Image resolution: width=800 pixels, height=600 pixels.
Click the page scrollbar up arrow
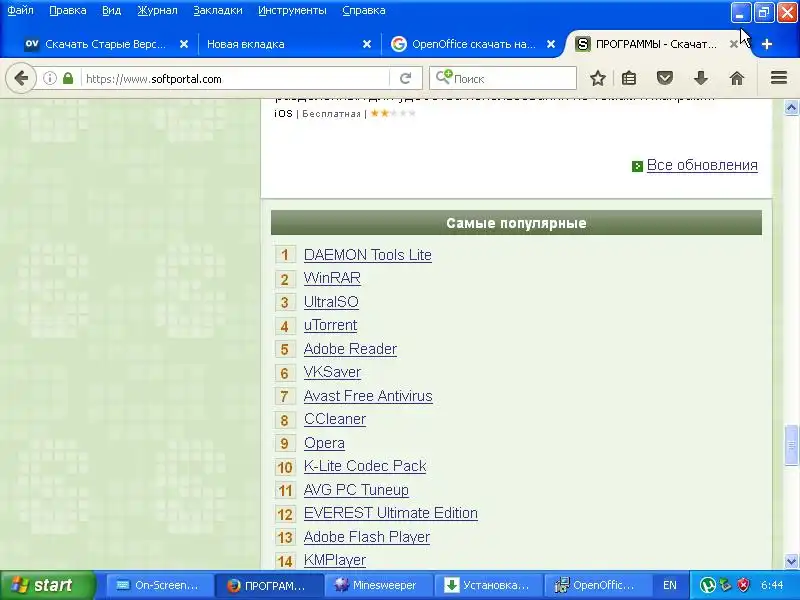click(791, 108)
